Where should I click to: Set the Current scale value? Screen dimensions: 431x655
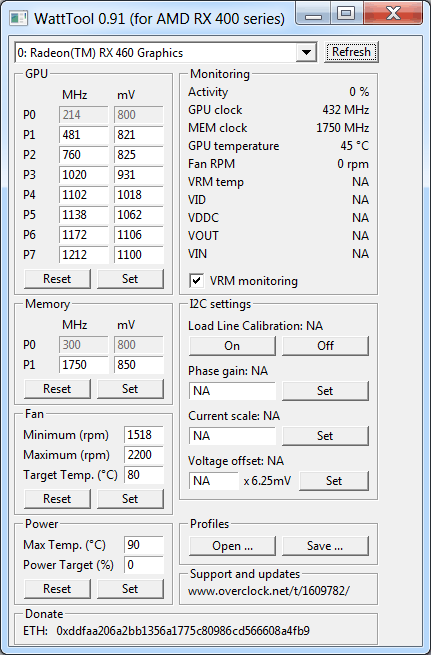click(x=325, y=436)
